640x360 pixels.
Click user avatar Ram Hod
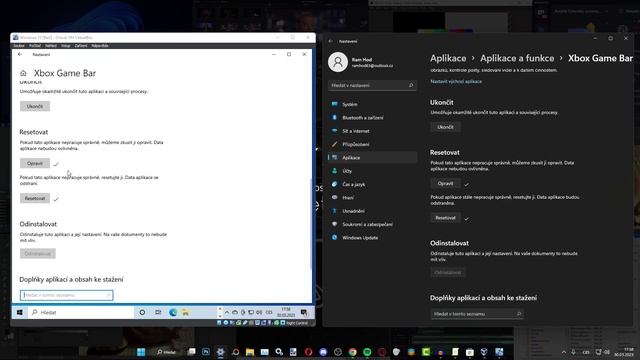[x=338, y=62]
